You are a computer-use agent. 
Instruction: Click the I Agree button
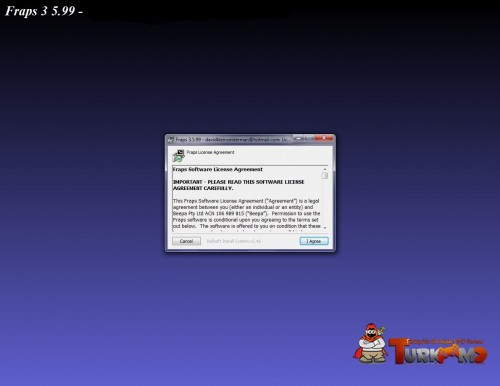[x=314, y=241]
